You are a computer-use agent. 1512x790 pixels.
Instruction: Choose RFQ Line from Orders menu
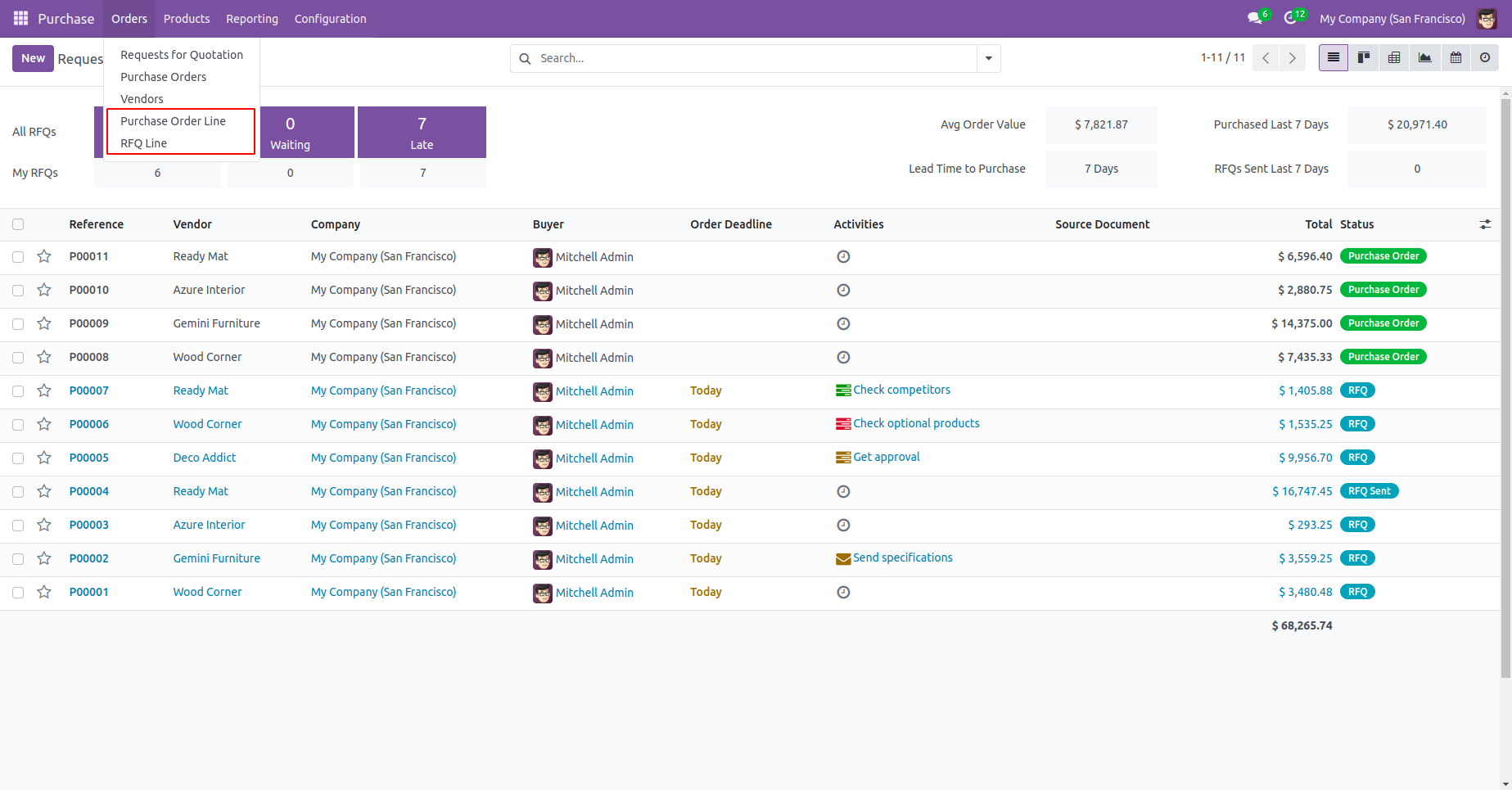point(143,143)
